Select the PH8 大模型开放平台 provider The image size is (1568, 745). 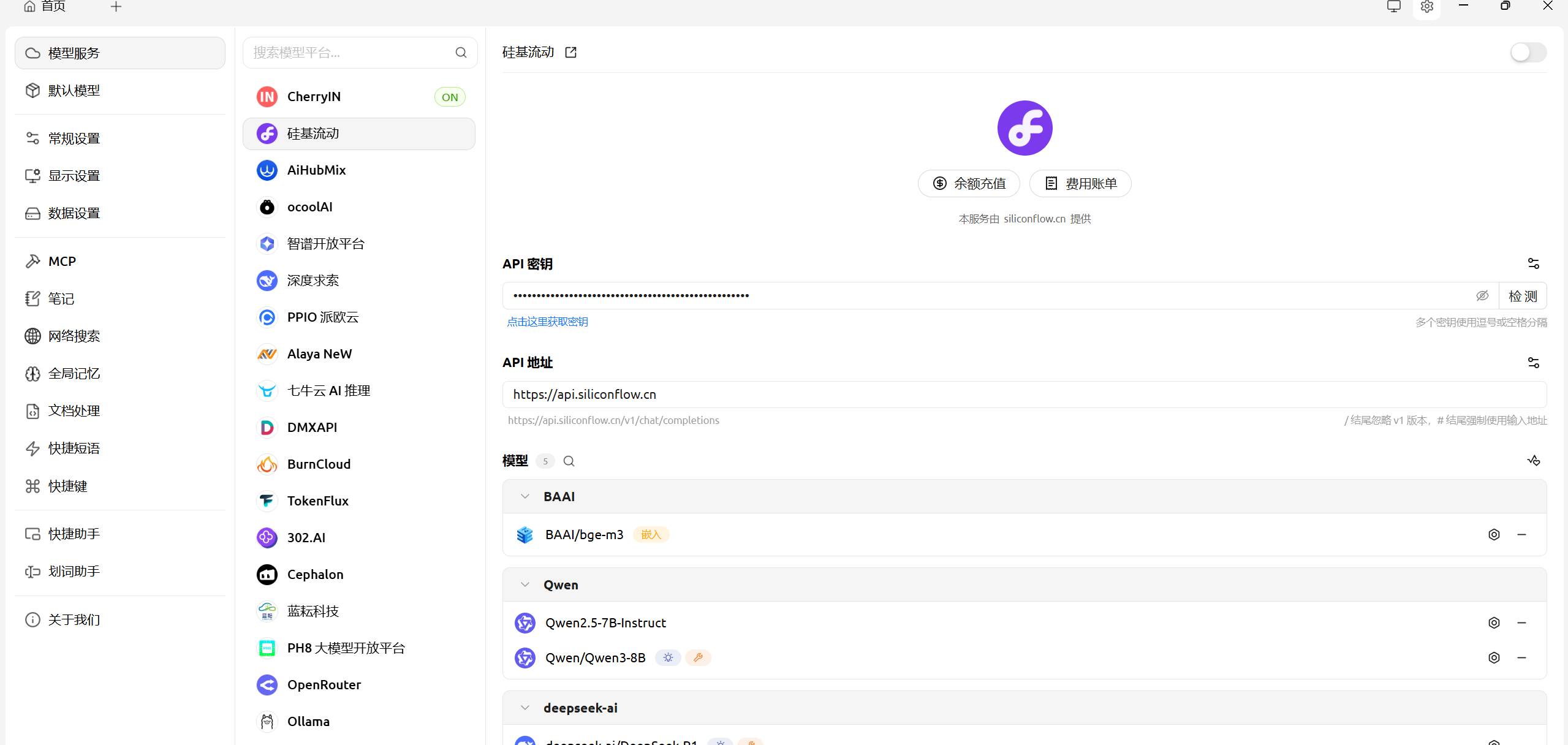(x=359, y=648)
